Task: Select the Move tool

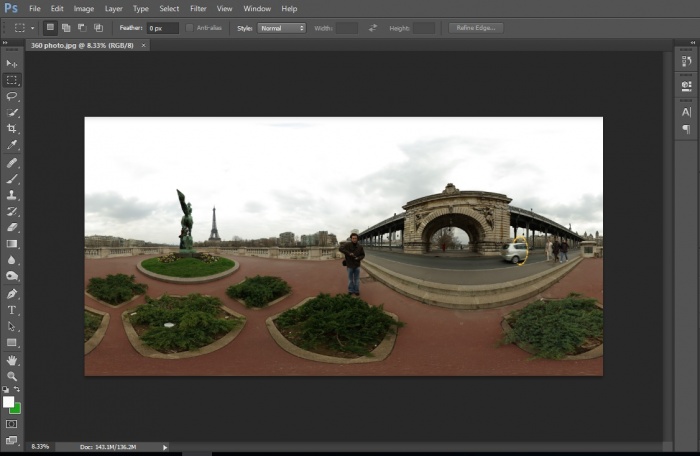Action: [x=12, y=63]
